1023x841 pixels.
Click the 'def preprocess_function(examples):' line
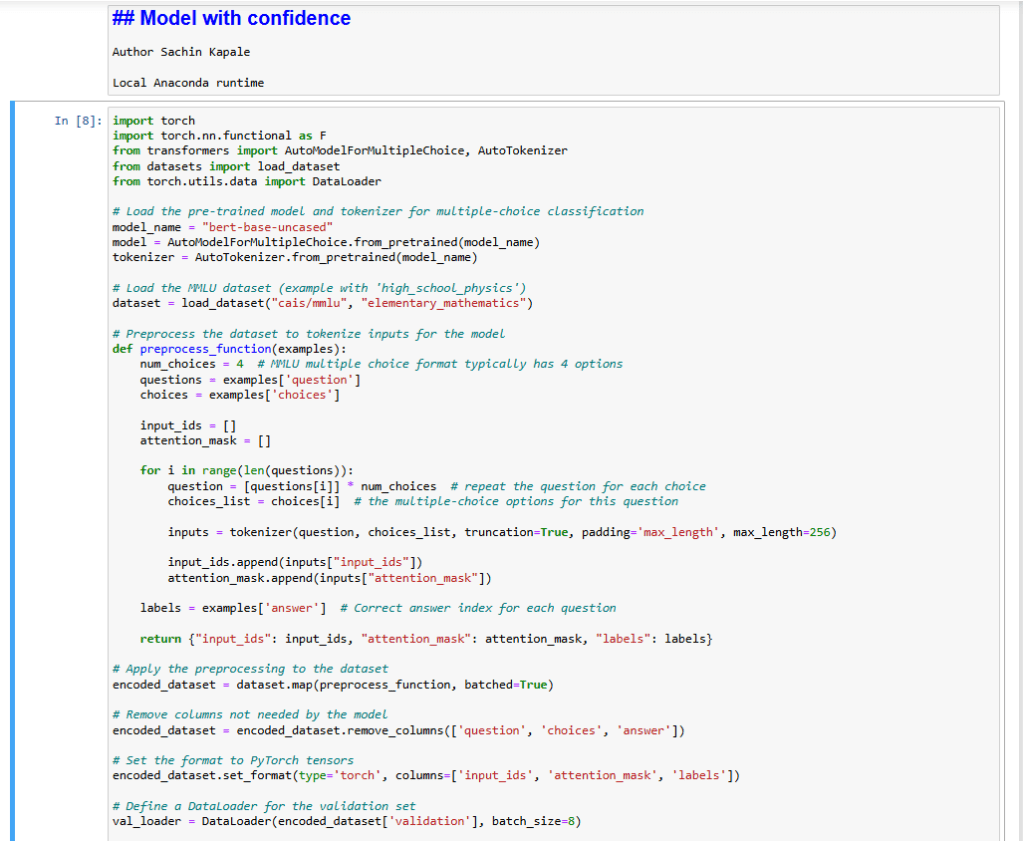pos(243,349)
